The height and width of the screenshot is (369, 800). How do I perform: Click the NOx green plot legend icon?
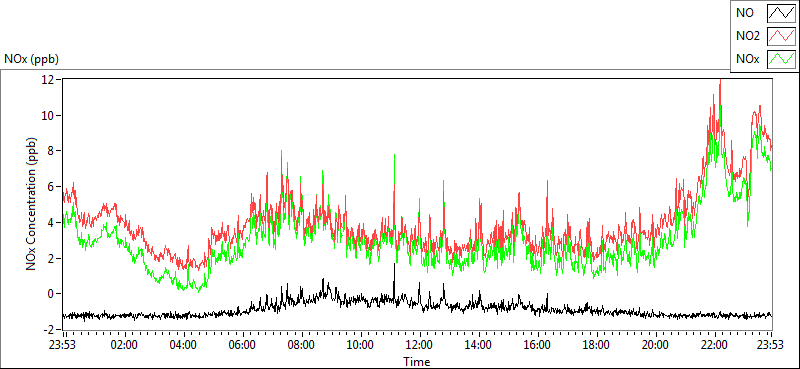point(781,60)
